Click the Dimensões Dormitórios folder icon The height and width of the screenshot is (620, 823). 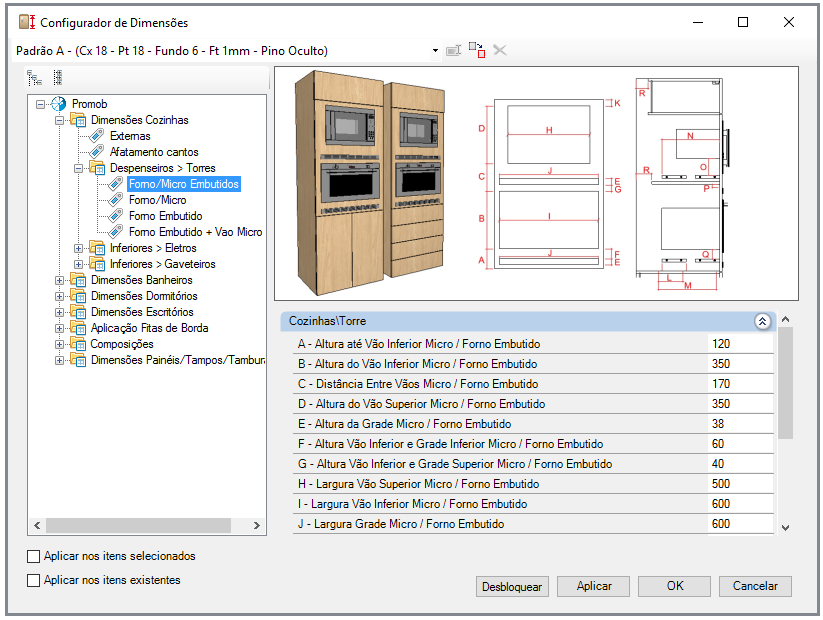[x=78, y=296]
